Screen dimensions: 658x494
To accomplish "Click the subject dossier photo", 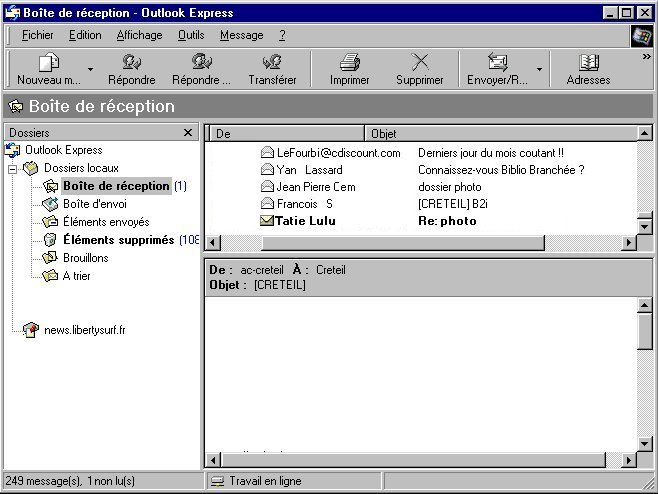I will click(x=450, y=187).
